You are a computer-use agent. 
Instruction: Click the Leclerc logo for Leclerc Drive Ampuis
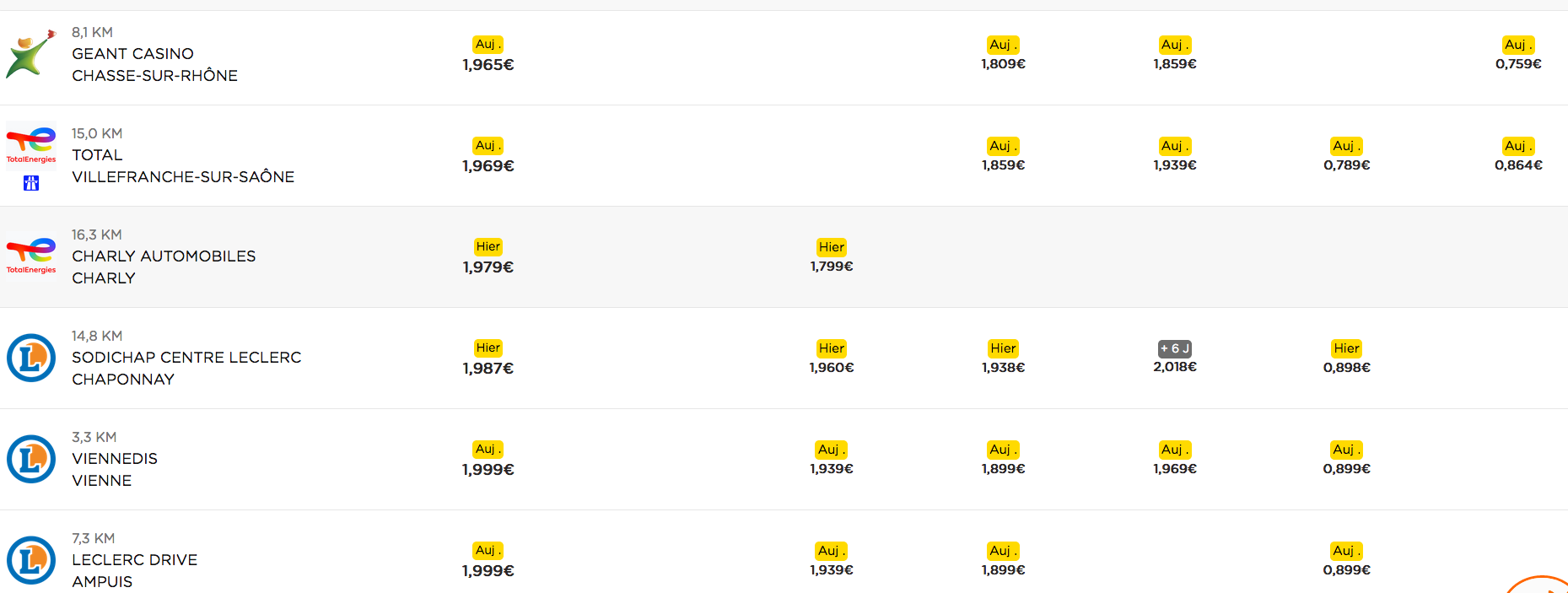(x=31, y=560)
